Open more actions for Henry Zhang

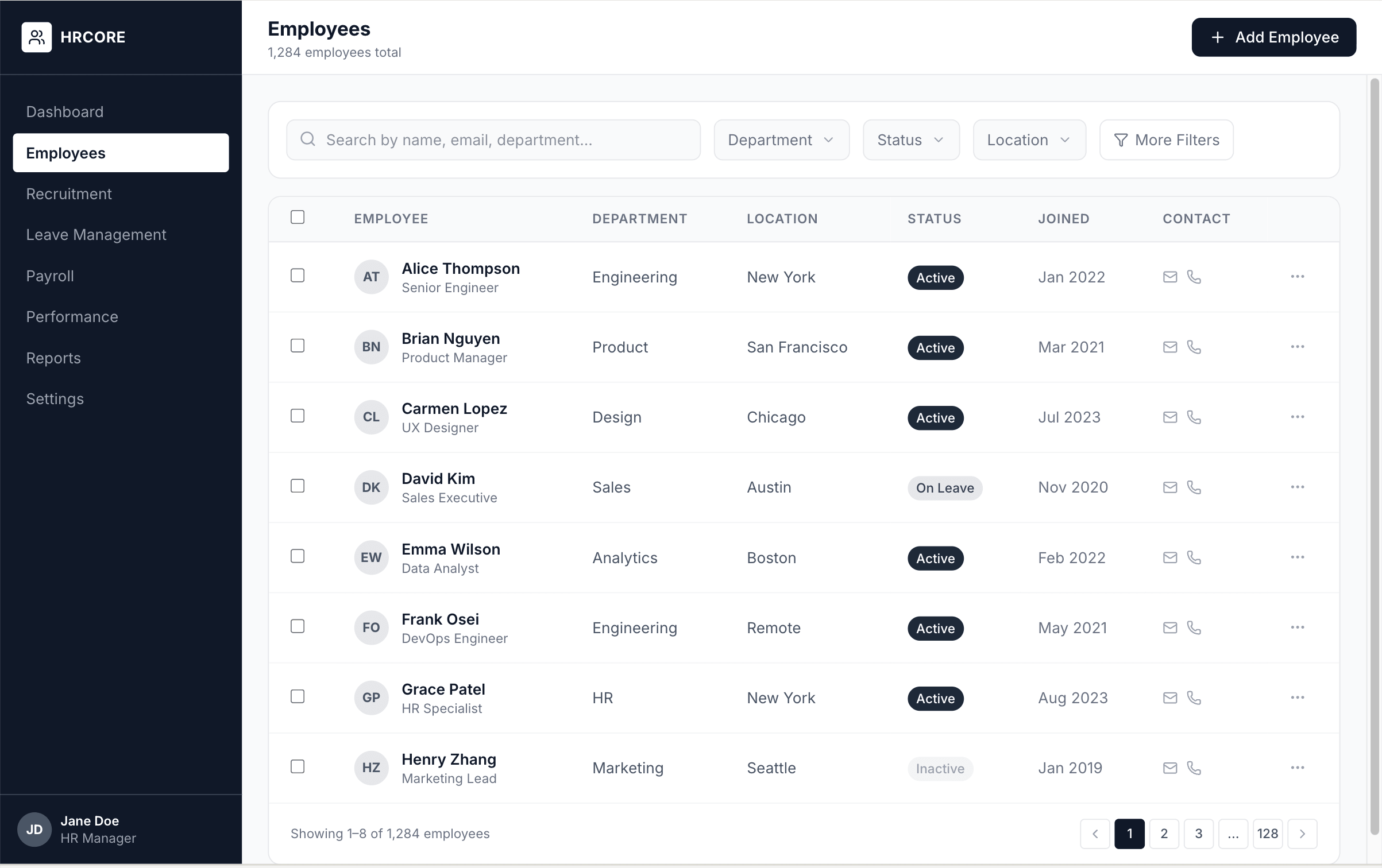tap(1298, 768)
